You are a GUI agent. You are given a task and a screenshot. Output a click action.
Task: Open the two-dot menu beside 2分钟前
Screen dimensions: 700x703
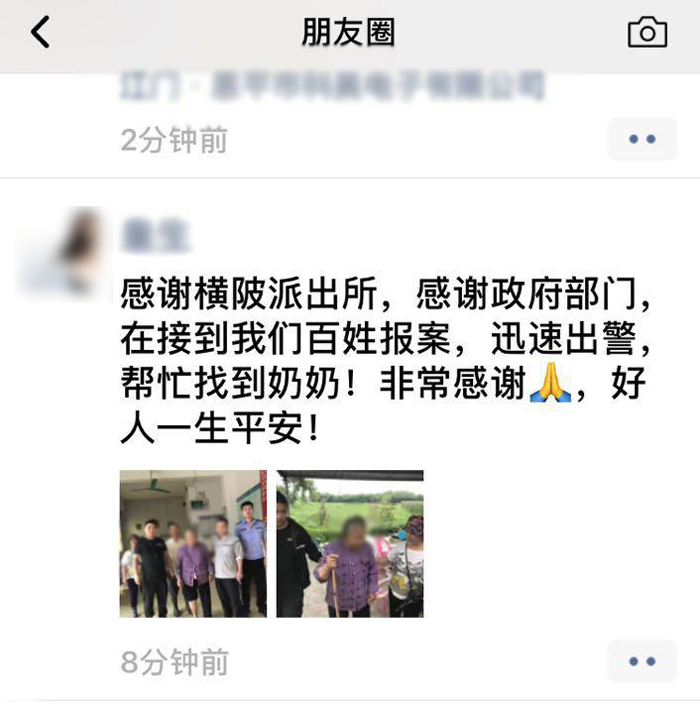(642, 139)
